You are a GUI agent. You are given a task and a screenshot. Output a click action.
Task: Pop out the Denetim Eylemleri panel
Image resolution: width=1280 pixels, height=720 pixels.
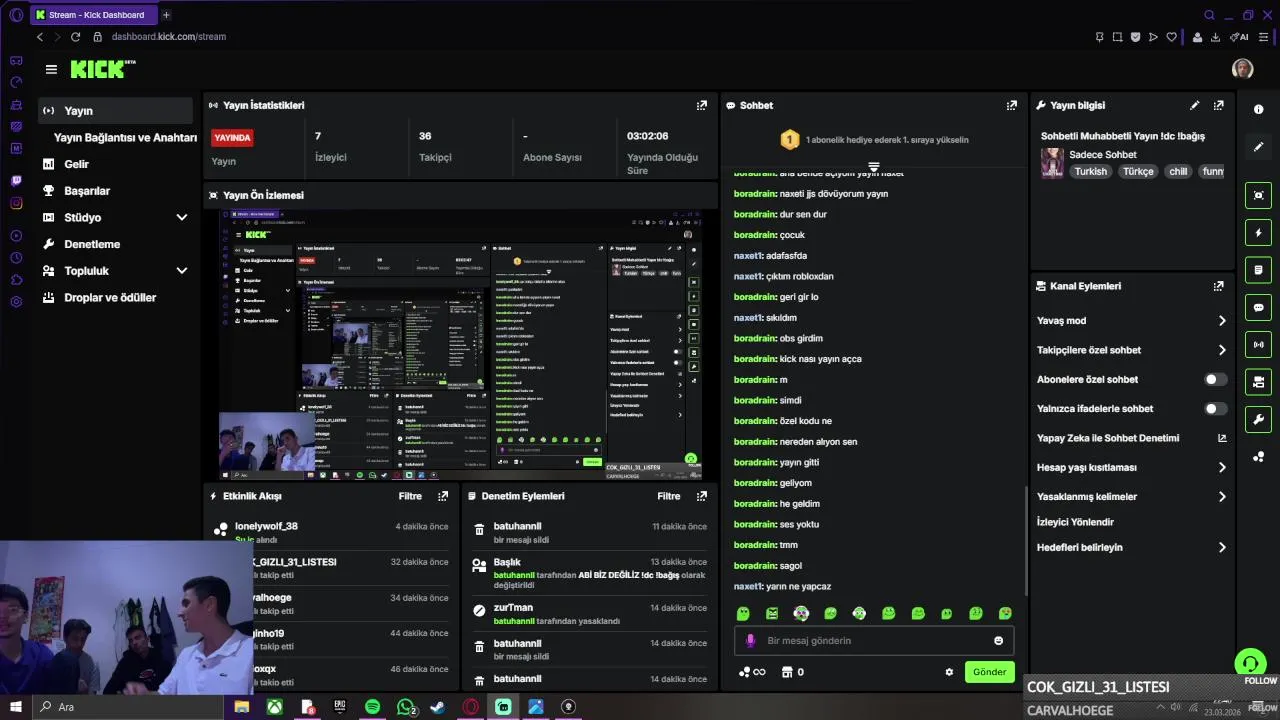click(701, 496)
